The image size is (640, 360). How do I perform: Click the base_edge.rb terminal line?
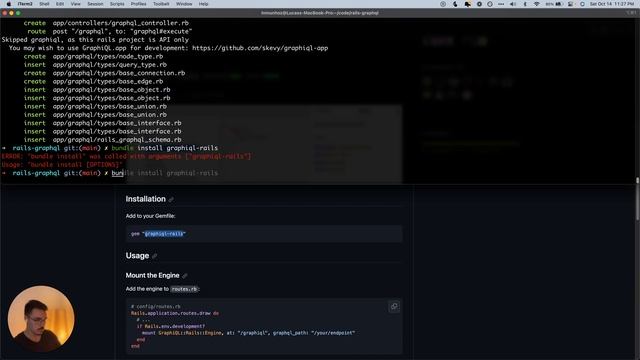click(93, 81)
